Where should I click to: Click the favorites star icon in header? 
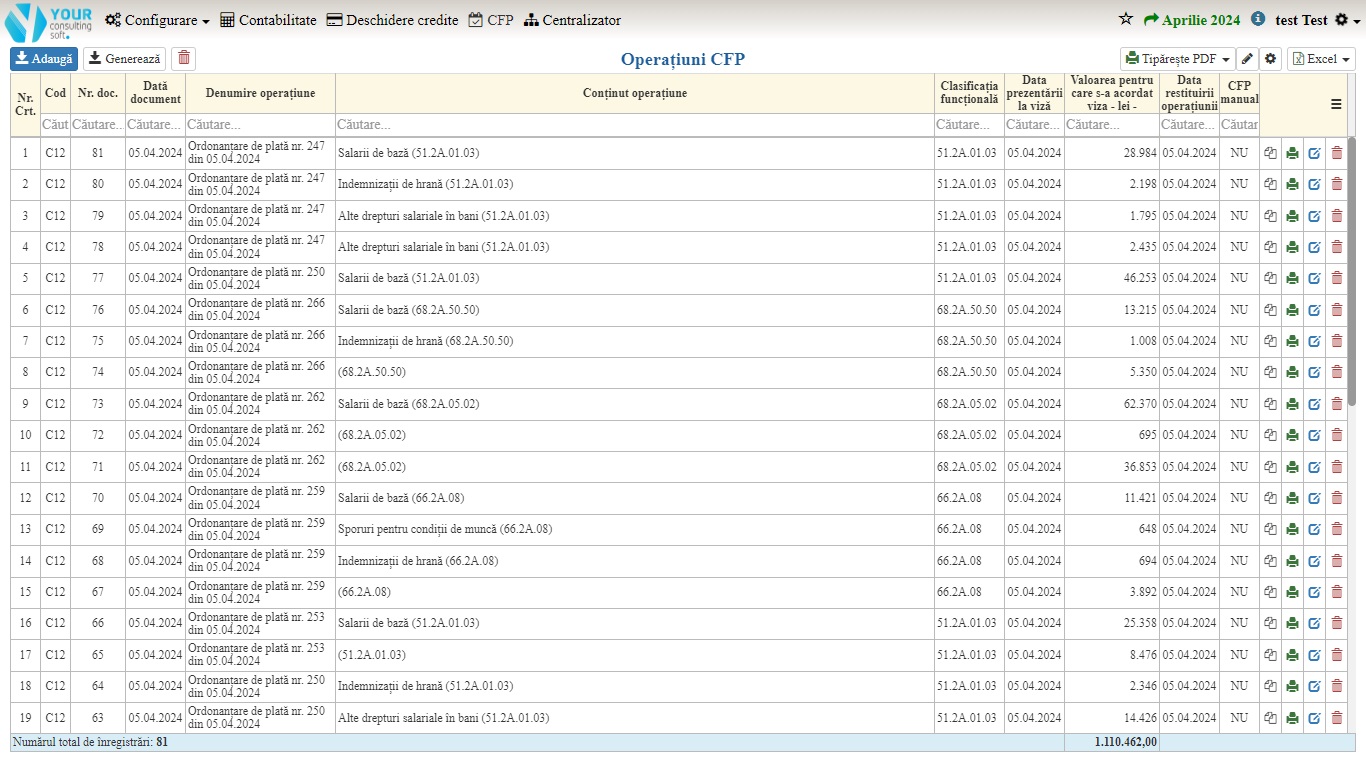tap(1126, 20)
